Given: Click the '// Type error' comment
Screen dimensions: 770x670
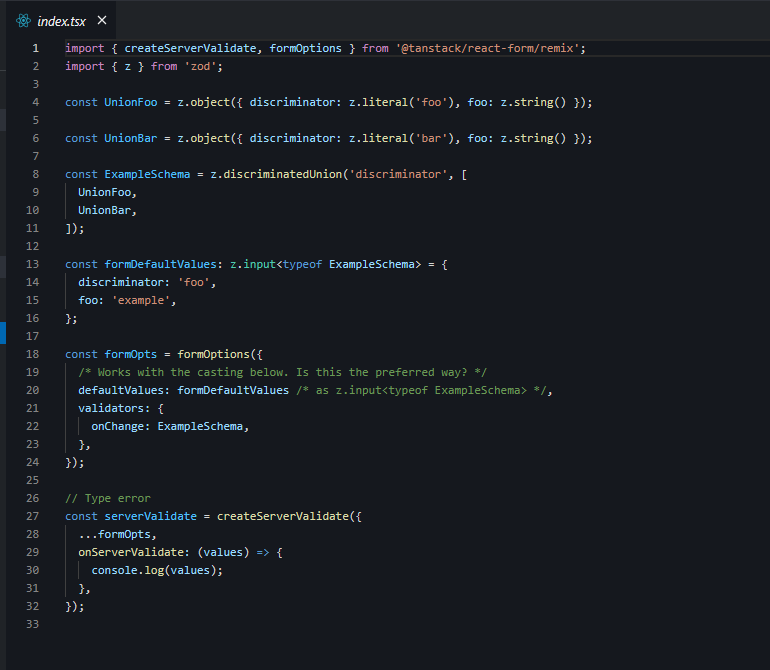Looking at the screenshot, I should [x=108, y=498].
